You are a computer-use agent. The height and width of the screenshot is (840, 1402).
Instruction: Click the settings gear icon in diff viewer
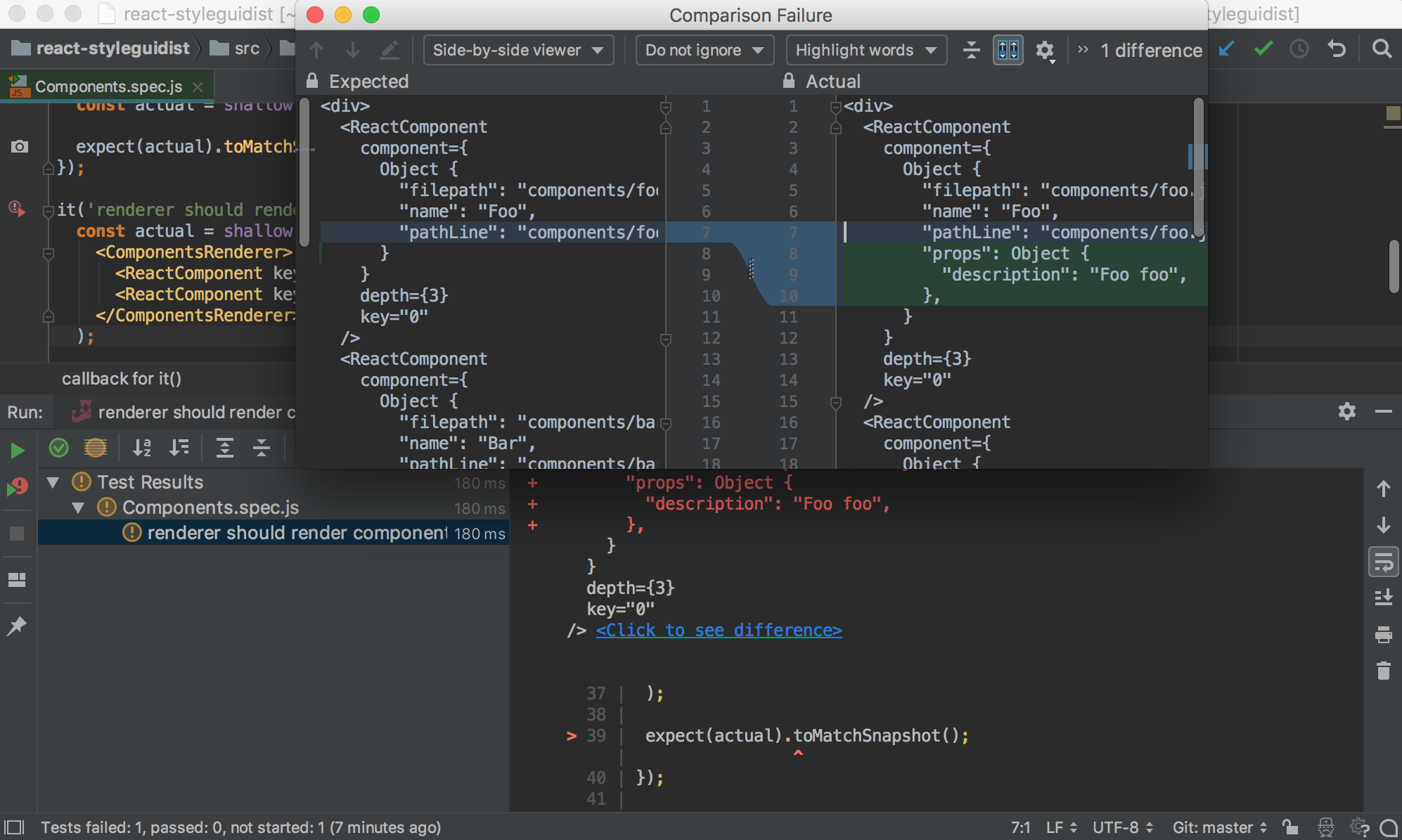(1044, 50)
